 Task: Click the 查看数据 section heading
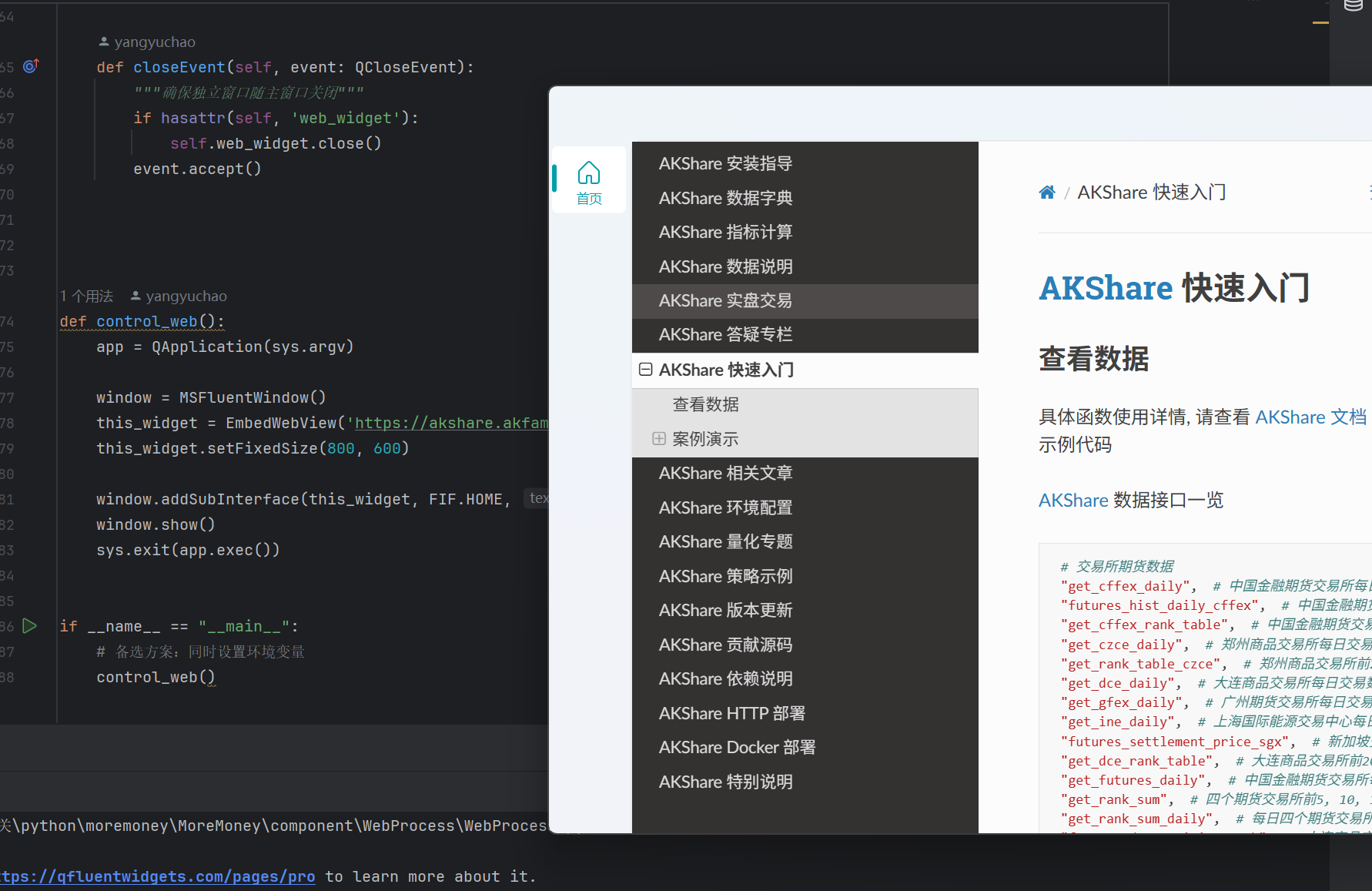pyautogui.click(x=1094, y=359)
